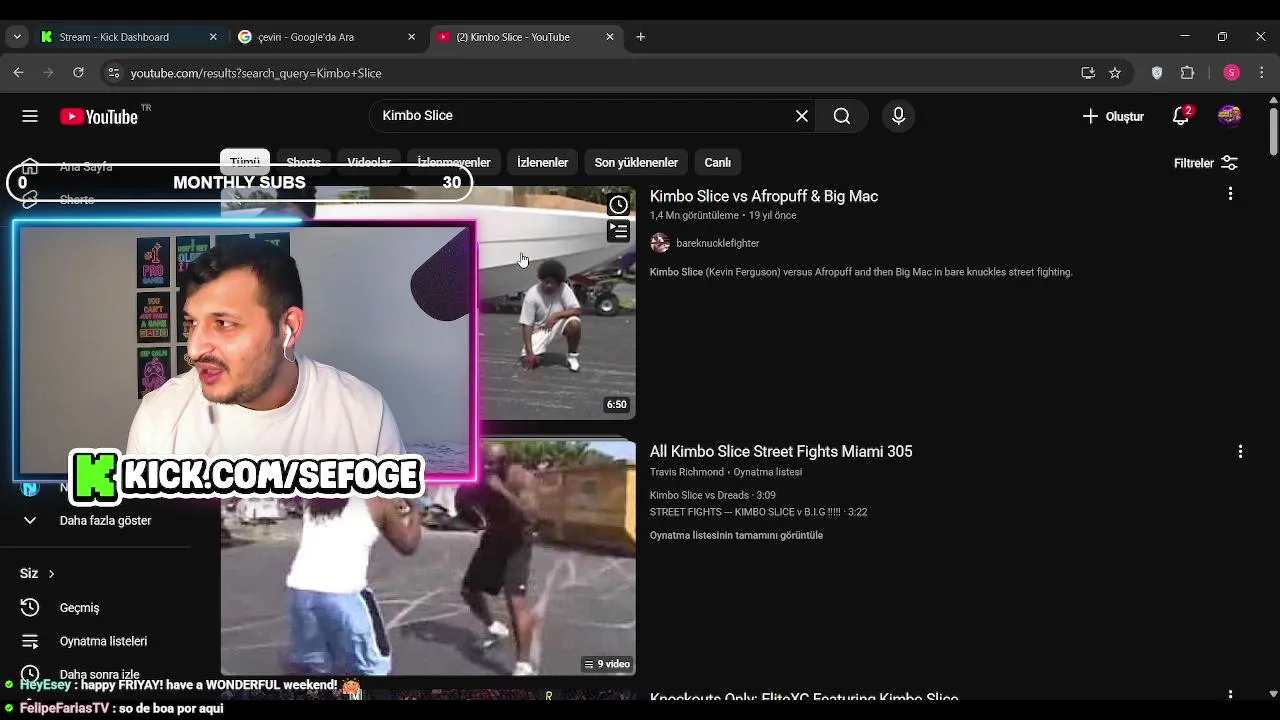Image resolution: width=1280 pixels, height=720 pixels.
Task: Close the Kick Dashboard tab
Action: tap(213, 37)
